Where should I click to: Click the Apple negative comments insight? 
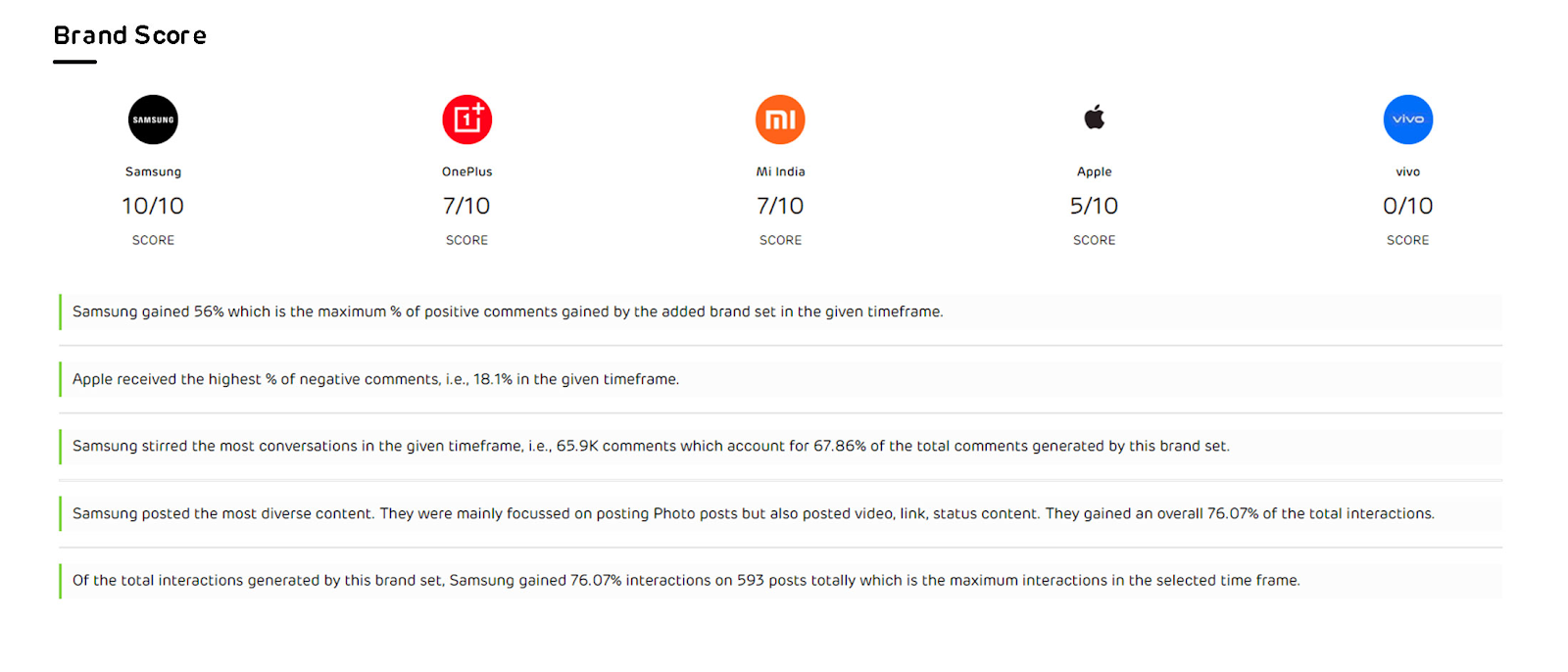(375, 379)
